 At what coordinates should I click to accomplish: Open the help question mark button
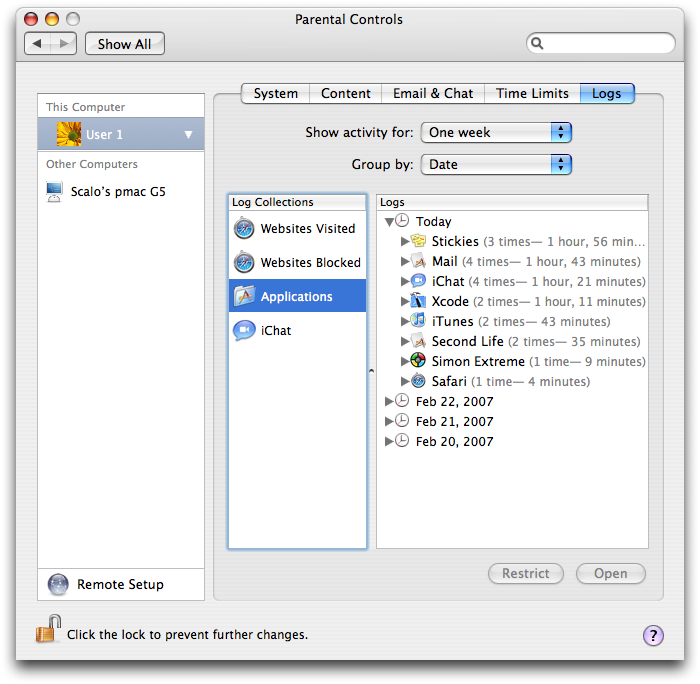(x=653, y=635)
